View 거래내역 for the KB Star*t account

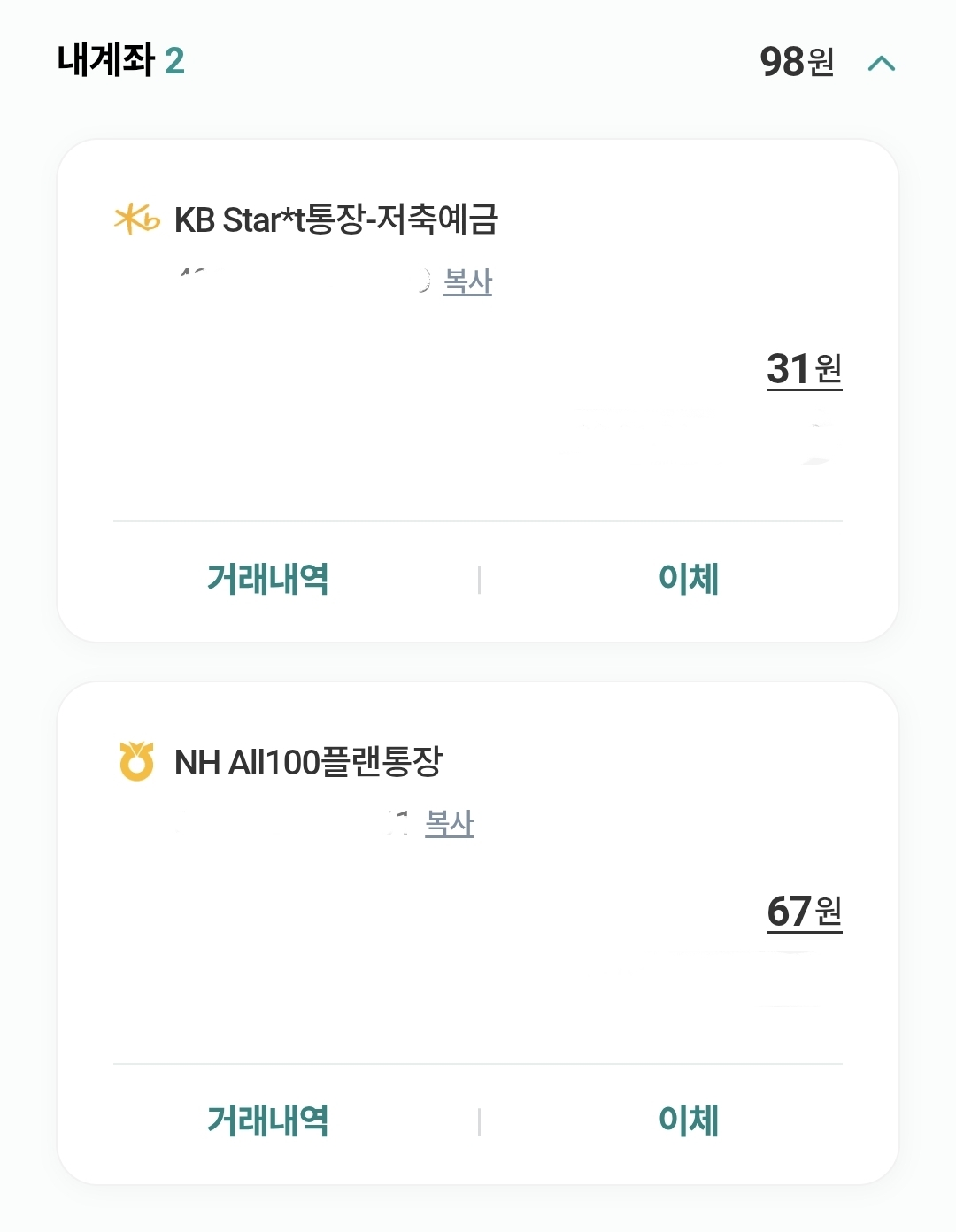(267, 579)
